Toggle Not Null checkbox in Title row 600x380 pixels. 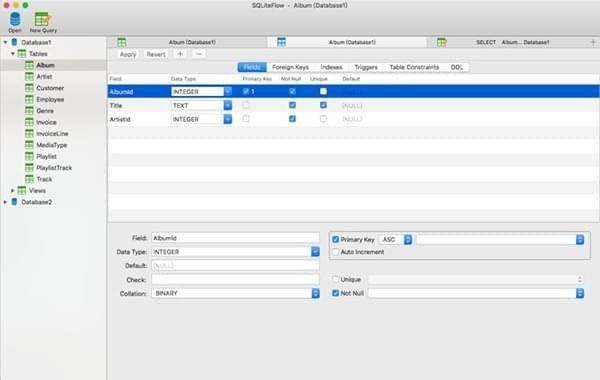(292, 105)
